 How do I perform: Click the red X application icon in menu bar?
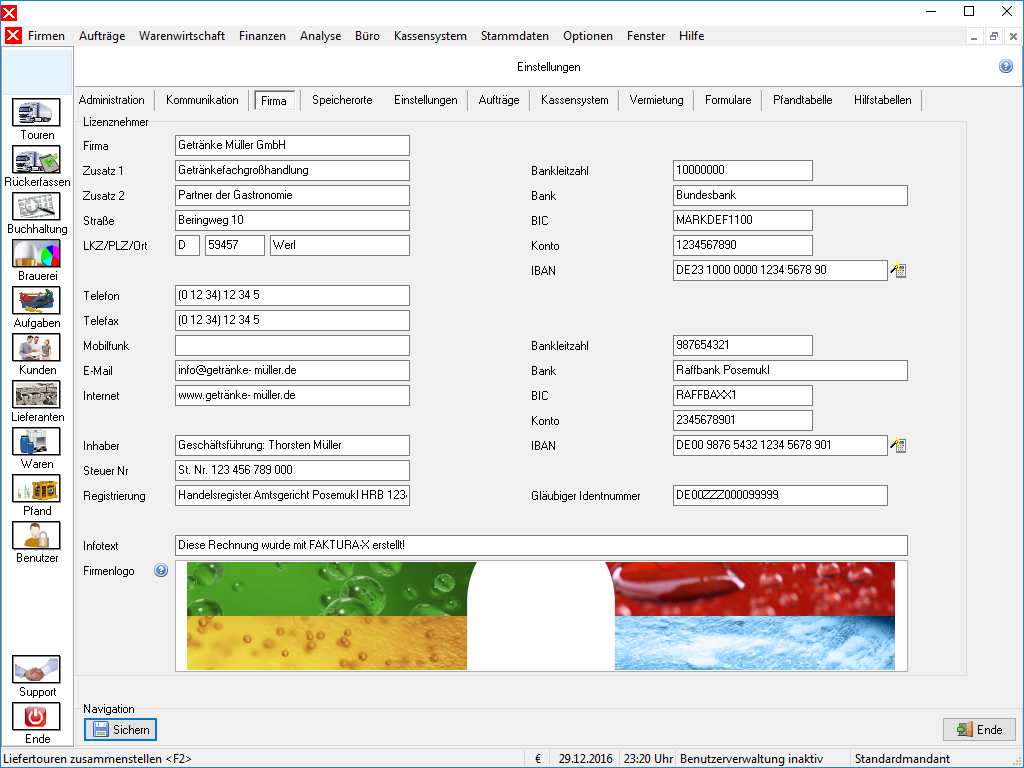13,35
